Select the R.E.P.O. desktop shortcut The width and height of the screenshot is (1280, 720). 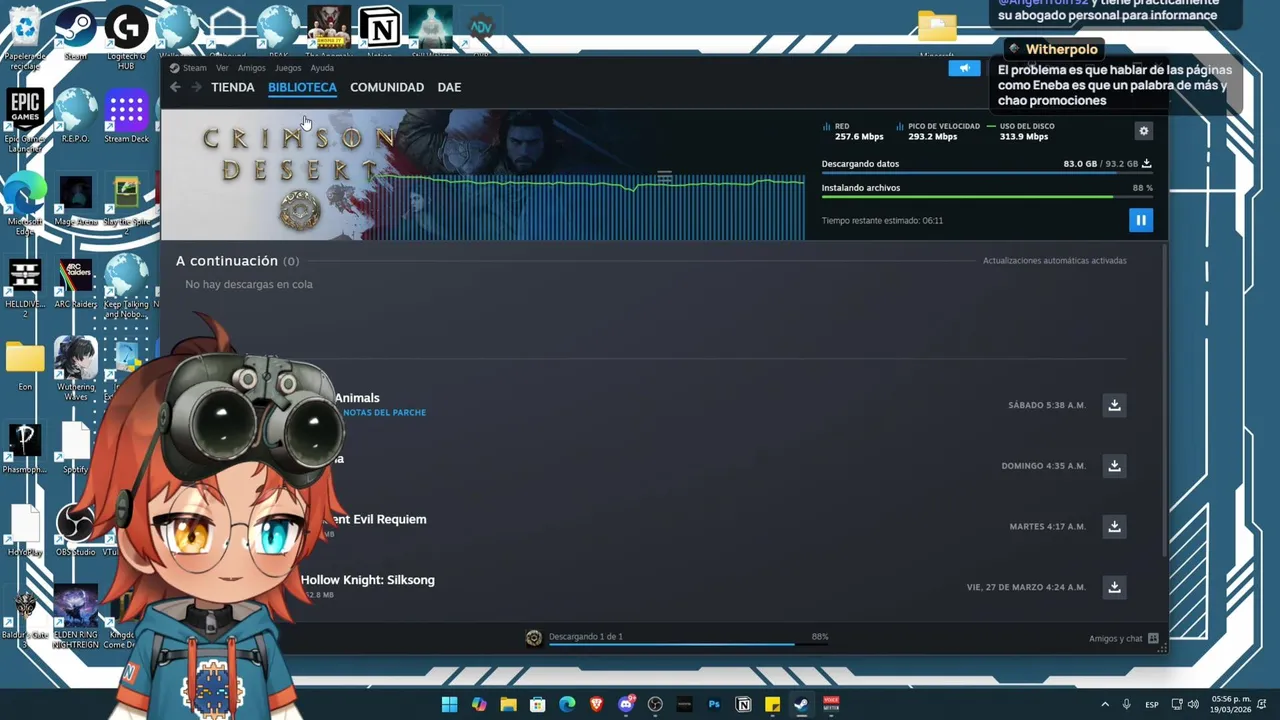[76, 116]
